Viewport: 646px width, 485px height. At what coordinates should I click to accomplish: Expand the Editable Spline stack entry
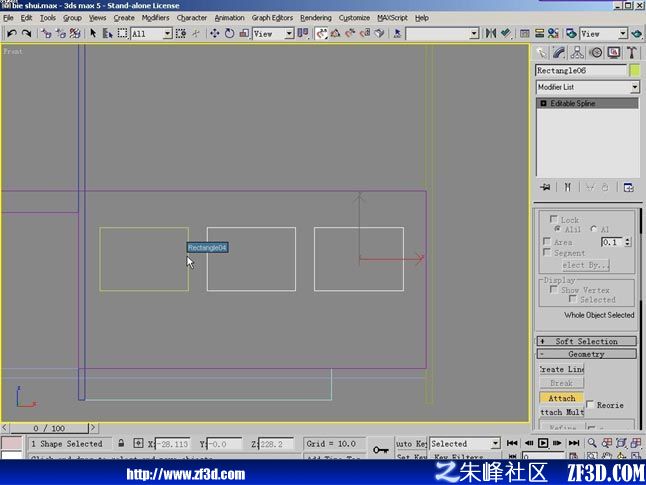(543, 103)
